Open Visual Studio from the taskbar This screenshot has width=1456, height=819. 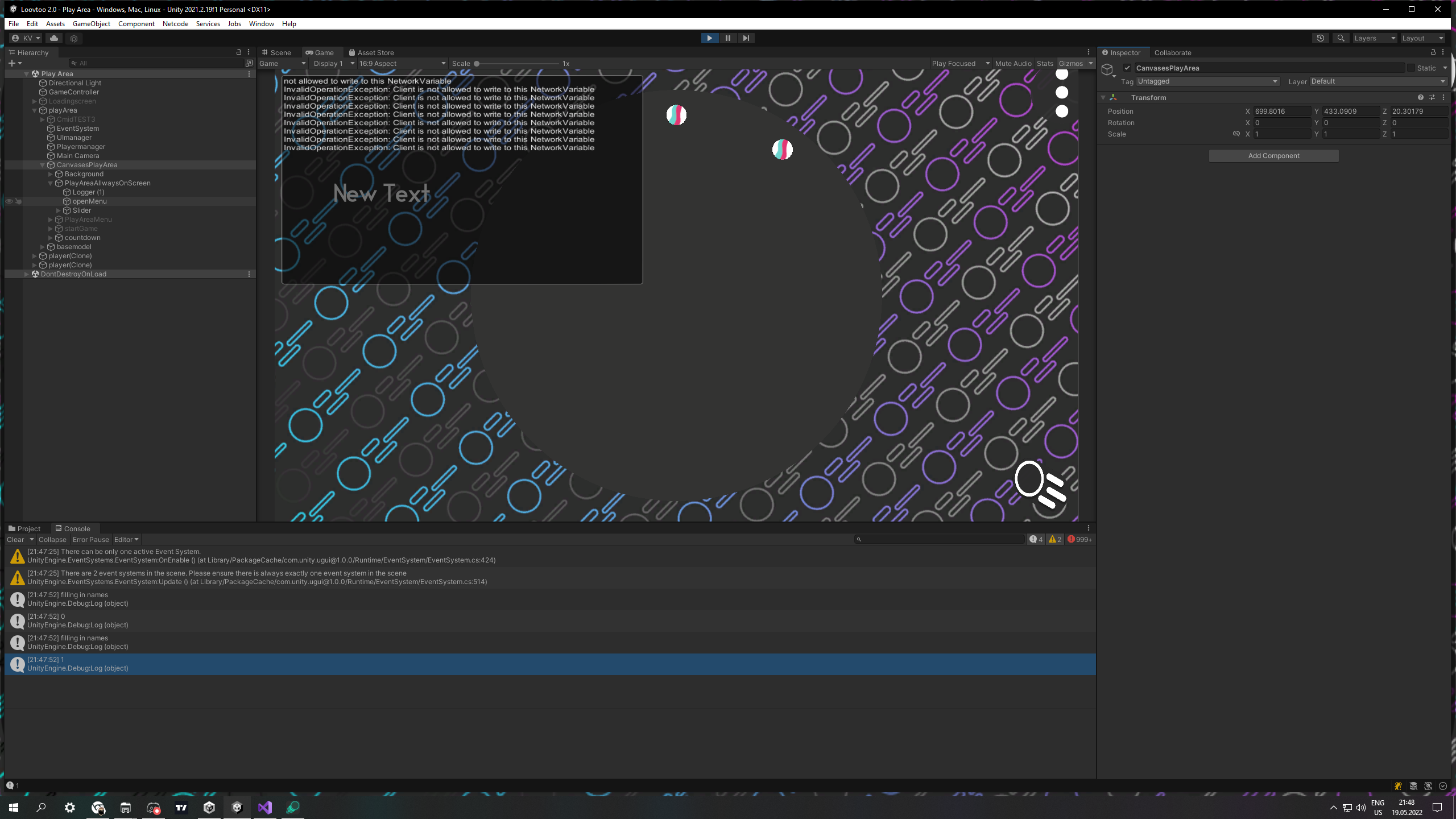pos(265,807)
